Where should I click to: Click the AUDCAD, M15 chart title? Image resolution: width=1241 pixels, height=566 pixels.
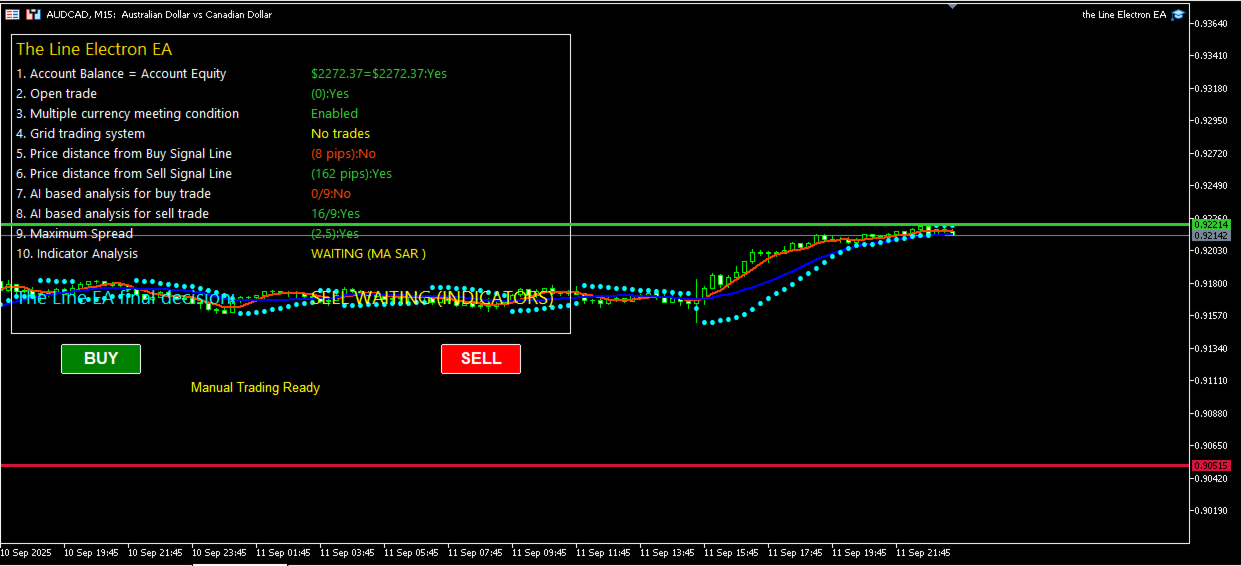pyautogui.click(x=159, y=15)
